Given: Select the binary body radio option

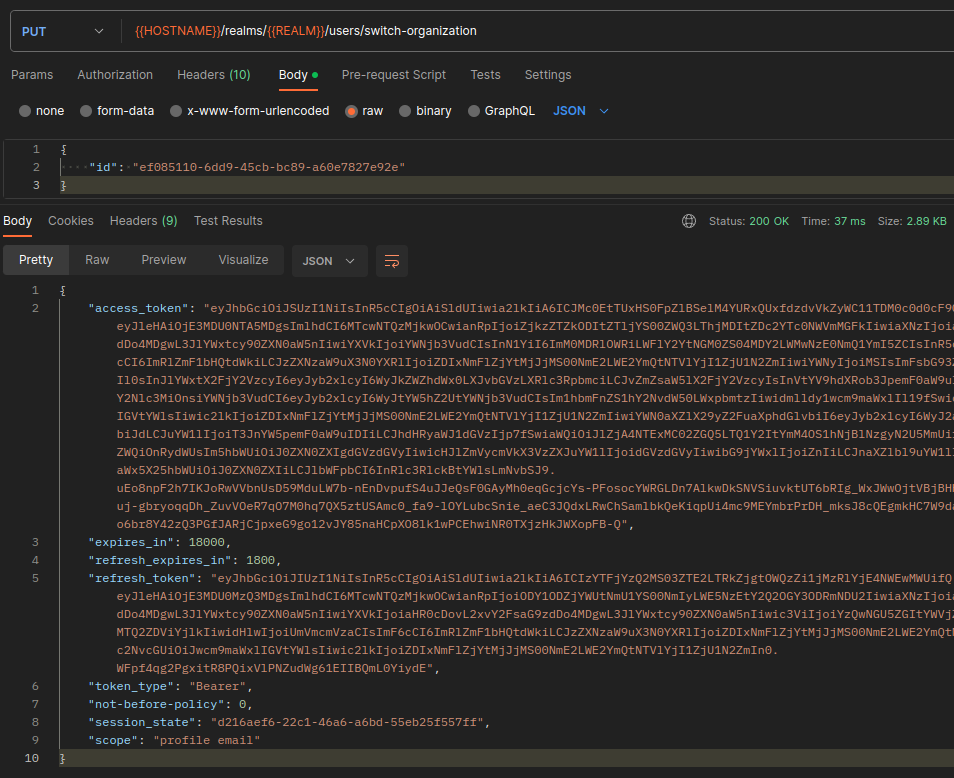Looking at the screenshot, I should (405, 111).
